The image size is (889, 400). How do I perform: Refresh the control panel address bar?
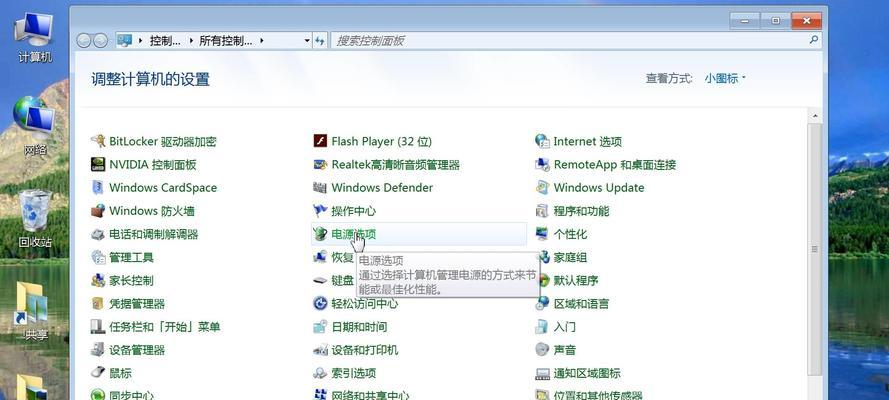click(320, 40)
